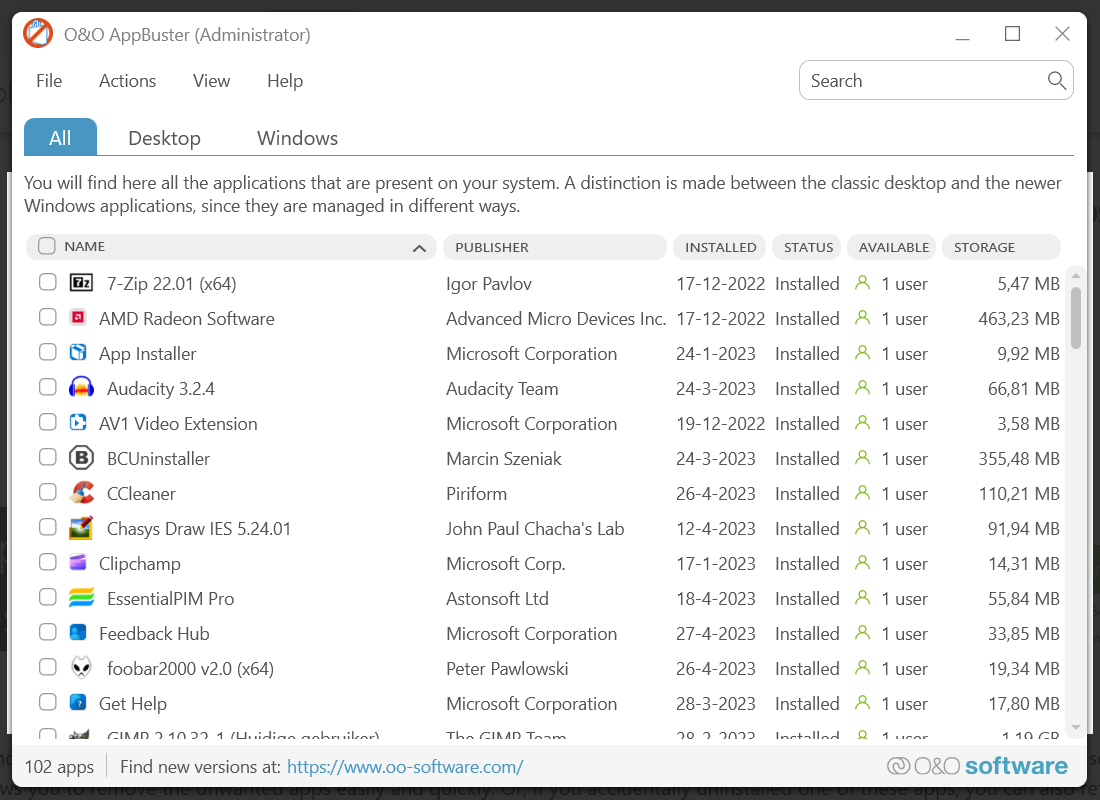
Task: Click the Audacity headphones icon
Action: (81, 388)
